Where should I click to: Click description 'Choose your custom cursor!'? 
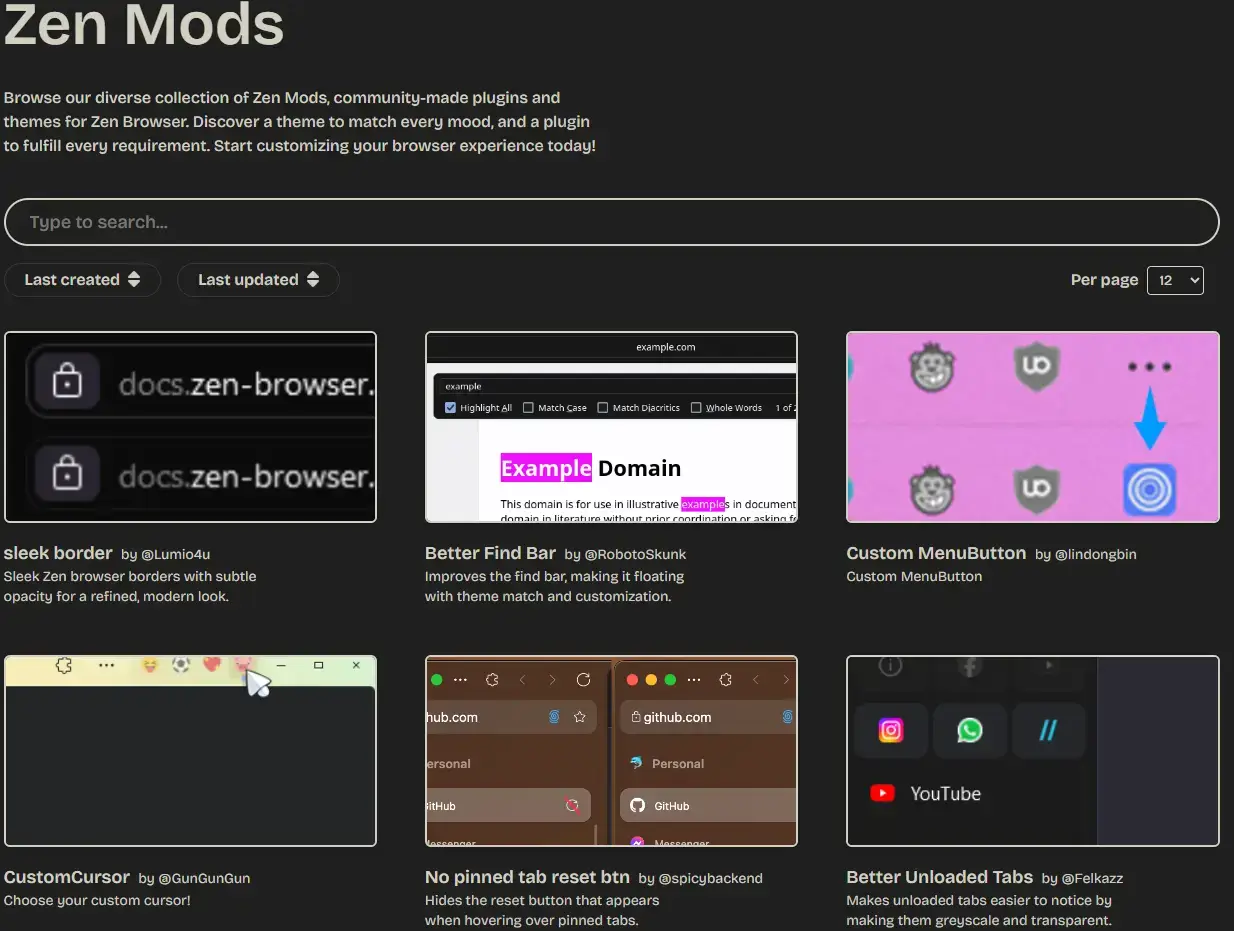pyautogui.click(x=97, y=900)
